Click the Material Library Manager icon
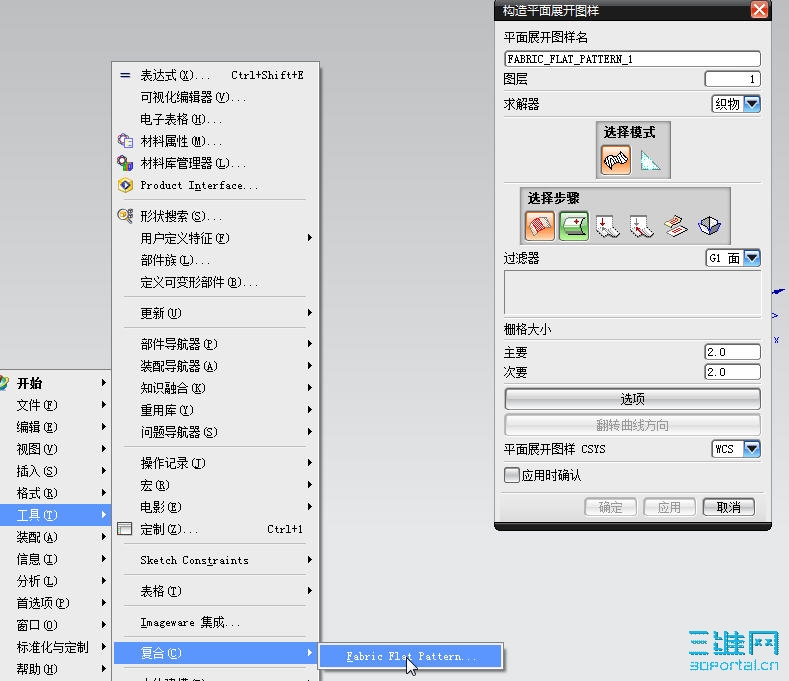The image size is (789, 681). pyautogui.click(x=125, y=163)
